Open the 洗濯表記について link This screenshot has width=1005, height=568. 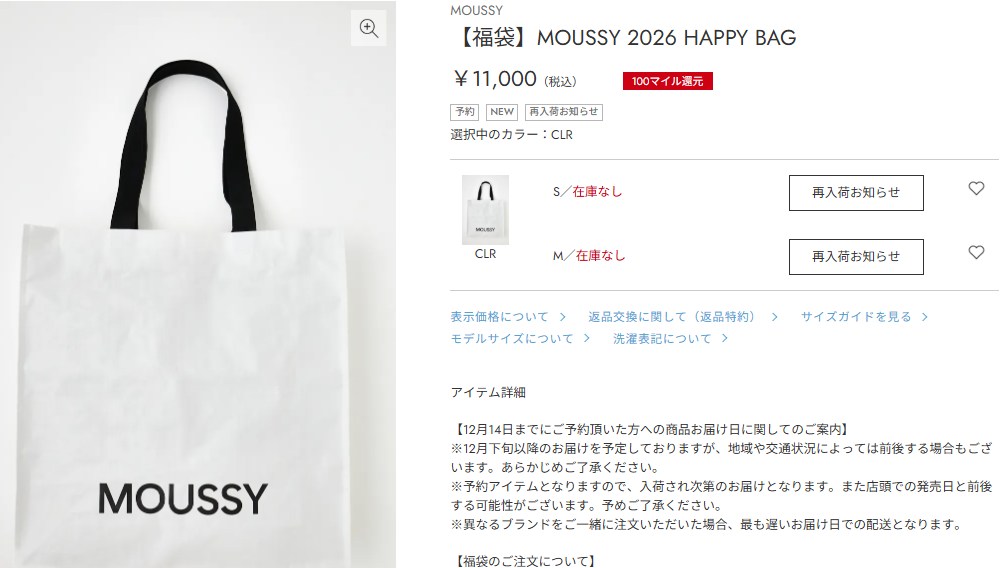pos(662,338)
